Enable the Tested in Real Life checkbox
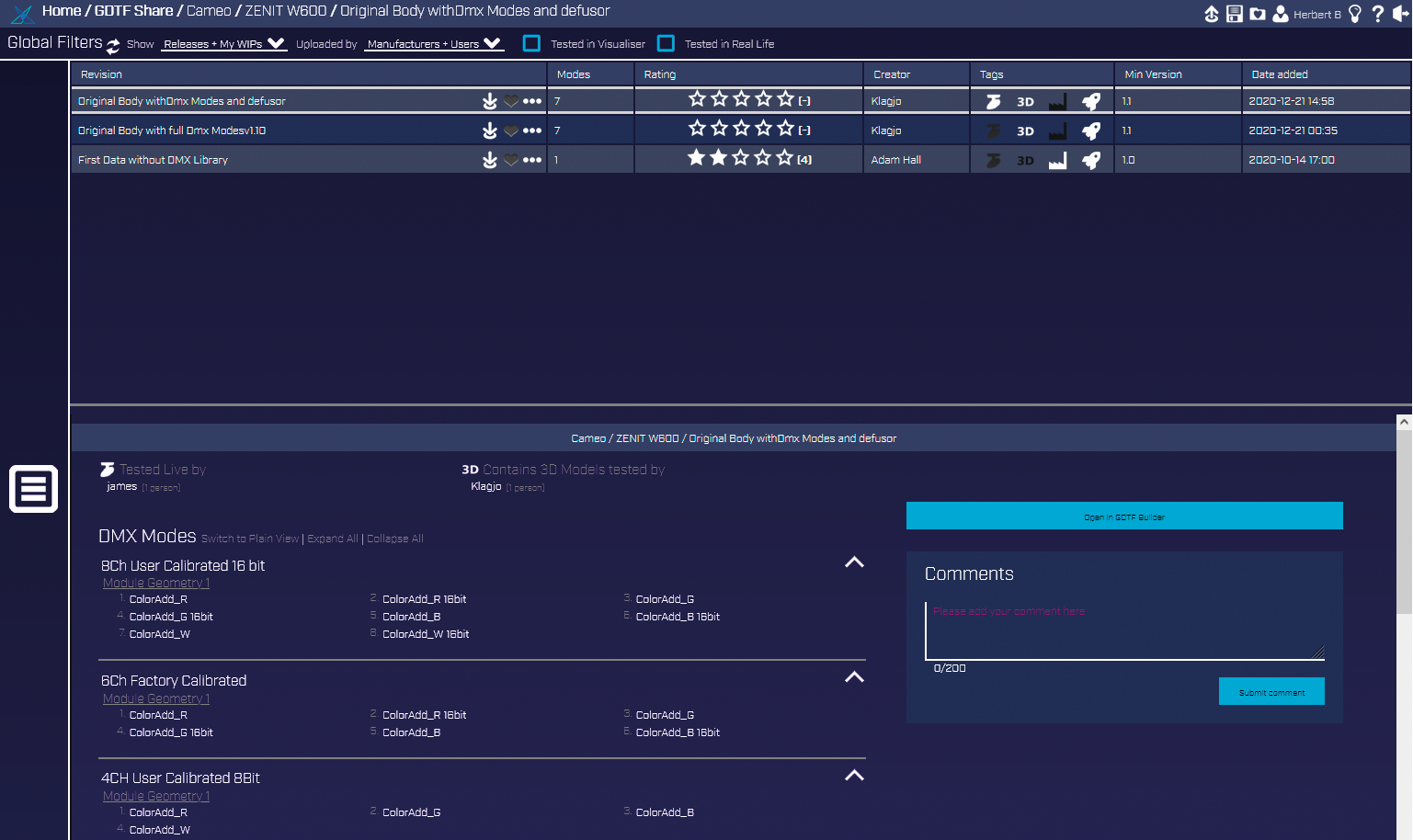This screenshot has height=840, width=1413. pyautogui.click(x=666, y=43)
